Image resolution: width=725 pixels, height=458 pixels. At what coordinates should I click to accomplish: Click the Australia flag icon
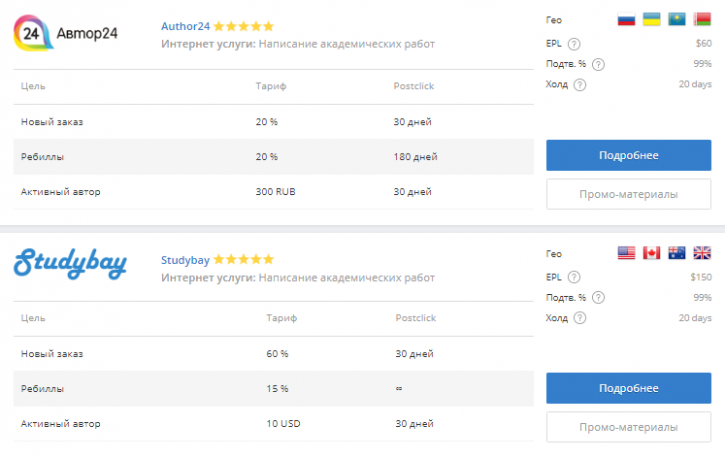pyautogui.click(x=676, y=253)
